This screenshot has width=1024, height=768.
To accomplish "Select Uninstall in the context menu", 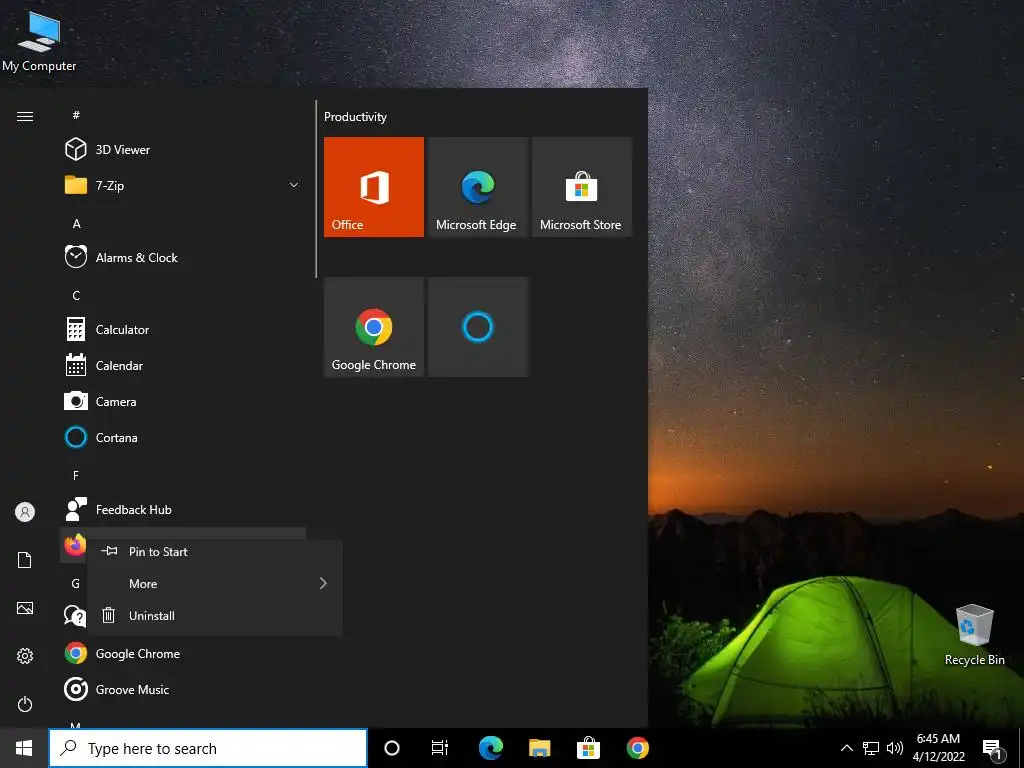I will point(215,616).
